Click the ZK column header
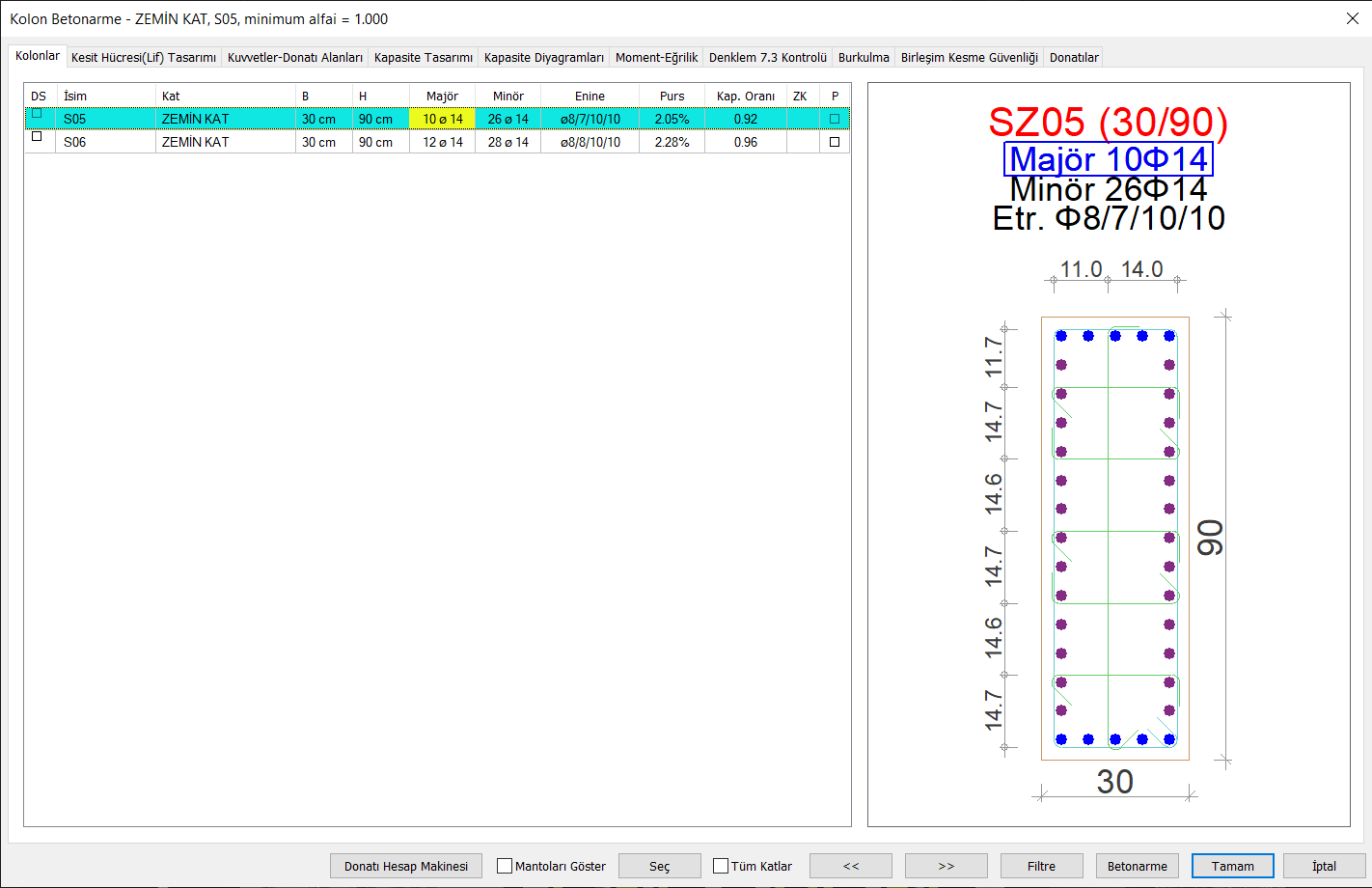This screenshot has height=888, width=1372. tap(803, 96)
